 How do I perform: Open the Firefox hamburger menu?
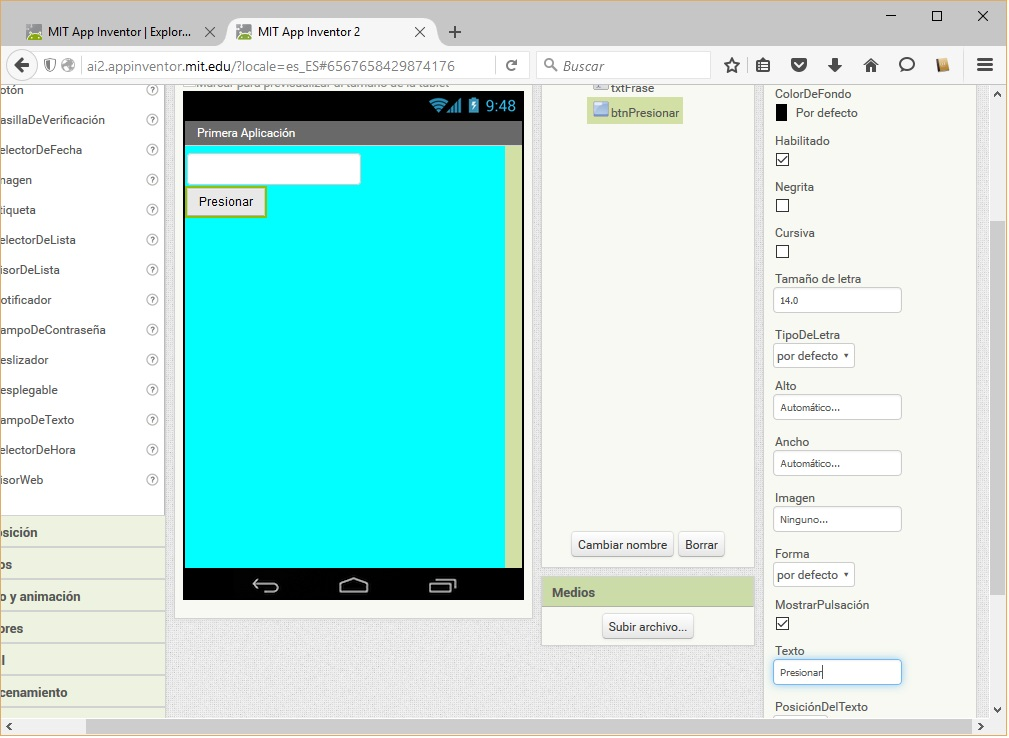[x=984, y=65]
